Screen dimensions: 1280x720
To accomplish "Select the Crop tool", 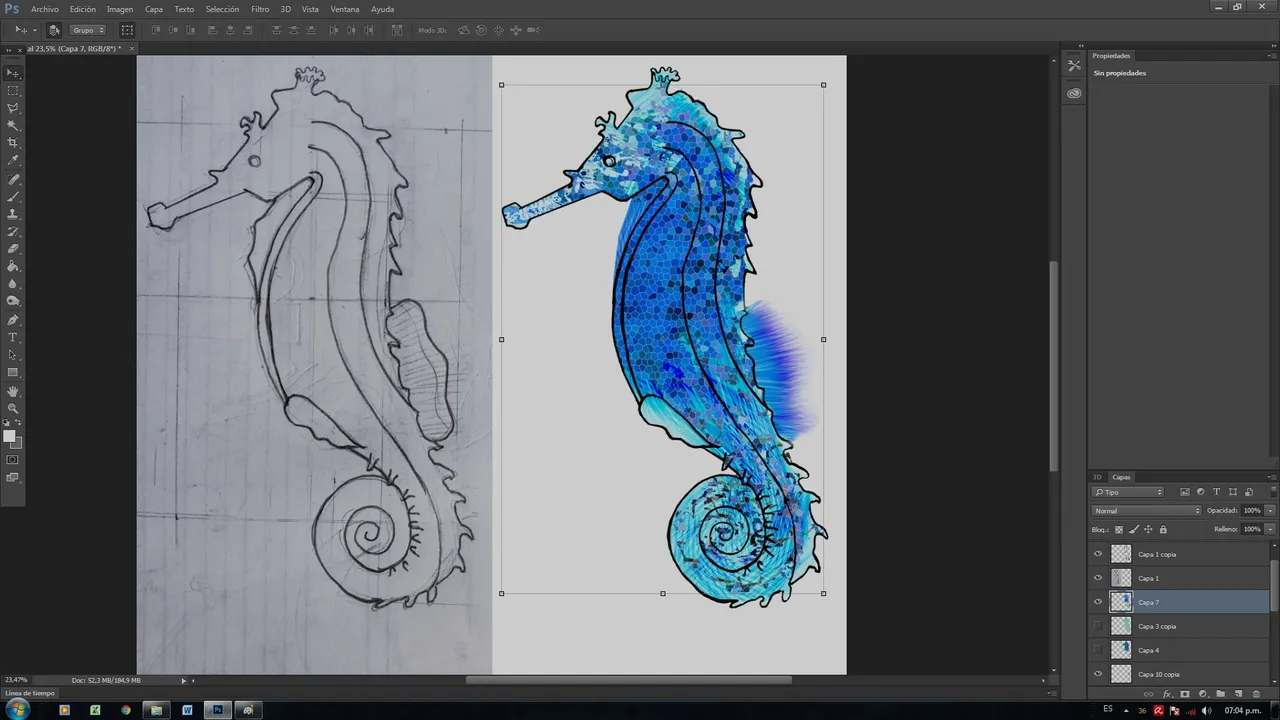I will pyautogui.click(x=13, y=143).
